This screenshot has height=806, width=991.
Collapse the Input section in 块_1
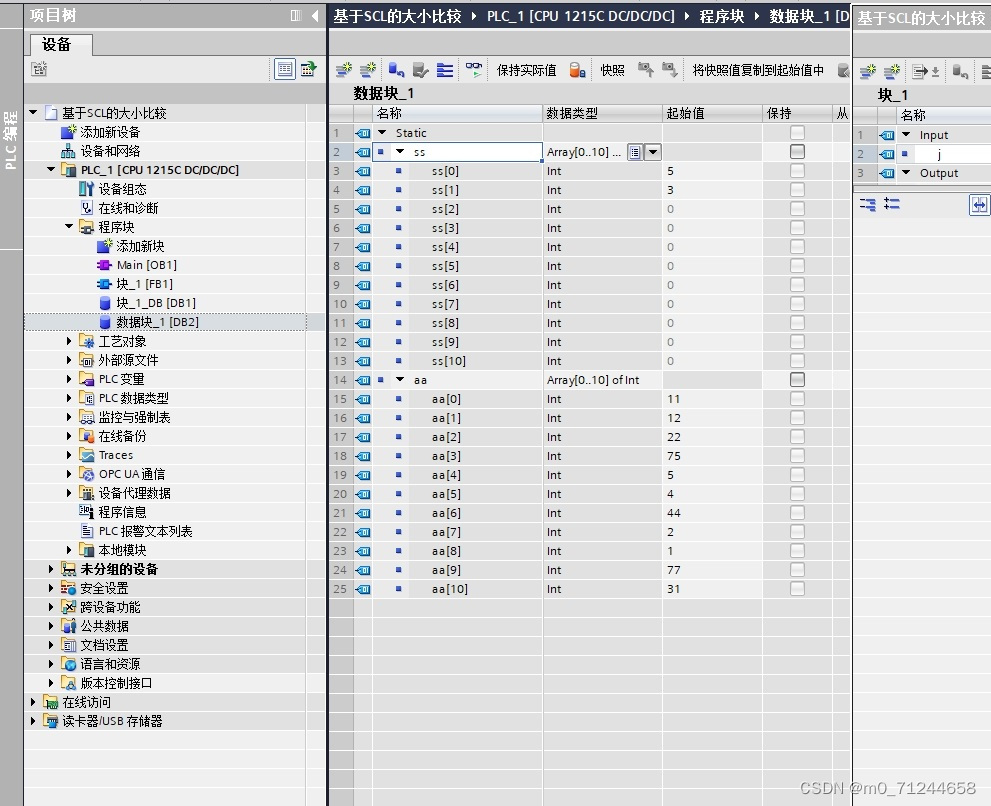906,135
